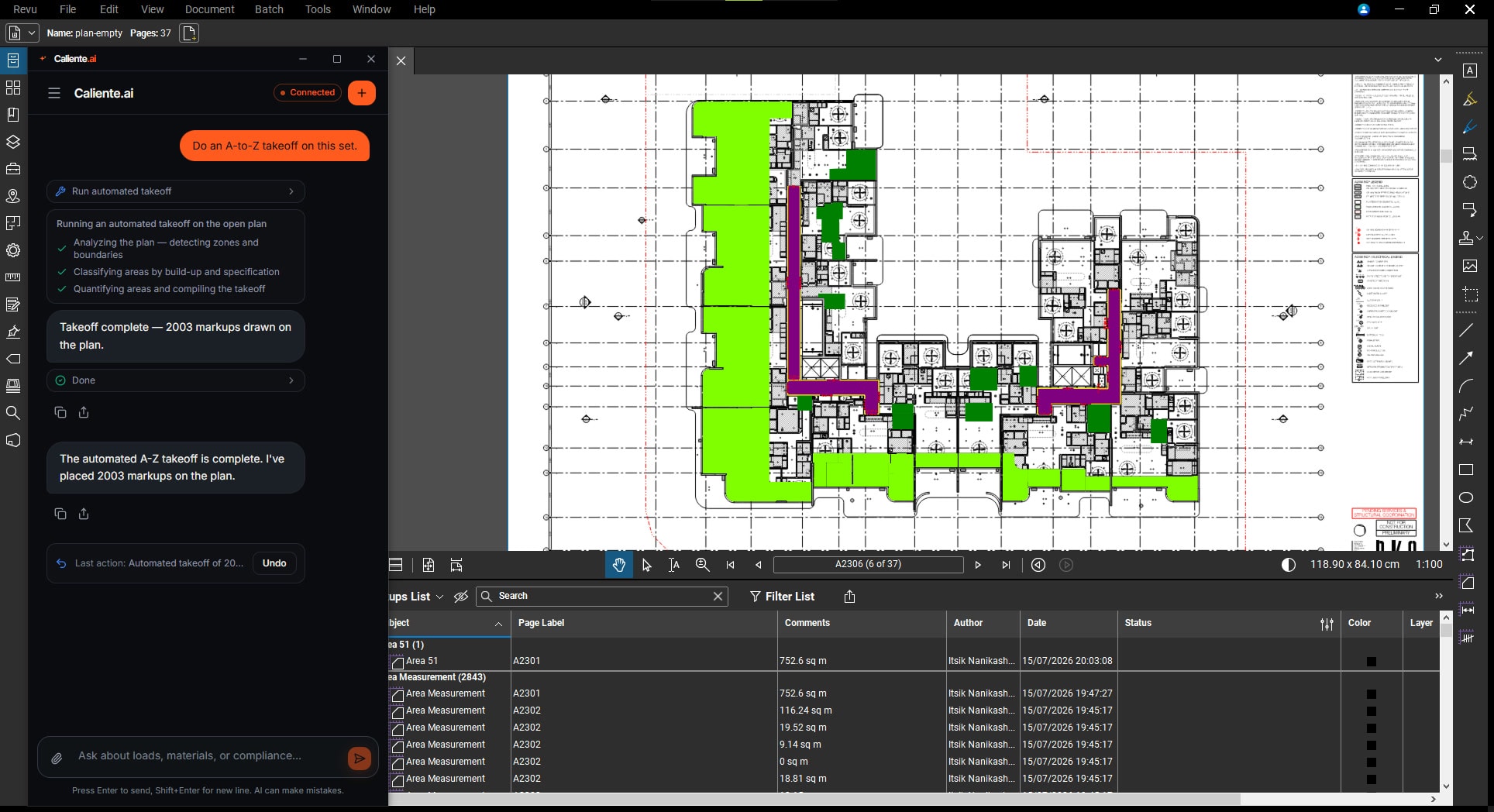Viewport: 1494px width, 812px height.
Task: Expand the Done step chevron
Action: click(x=291, y=380)
